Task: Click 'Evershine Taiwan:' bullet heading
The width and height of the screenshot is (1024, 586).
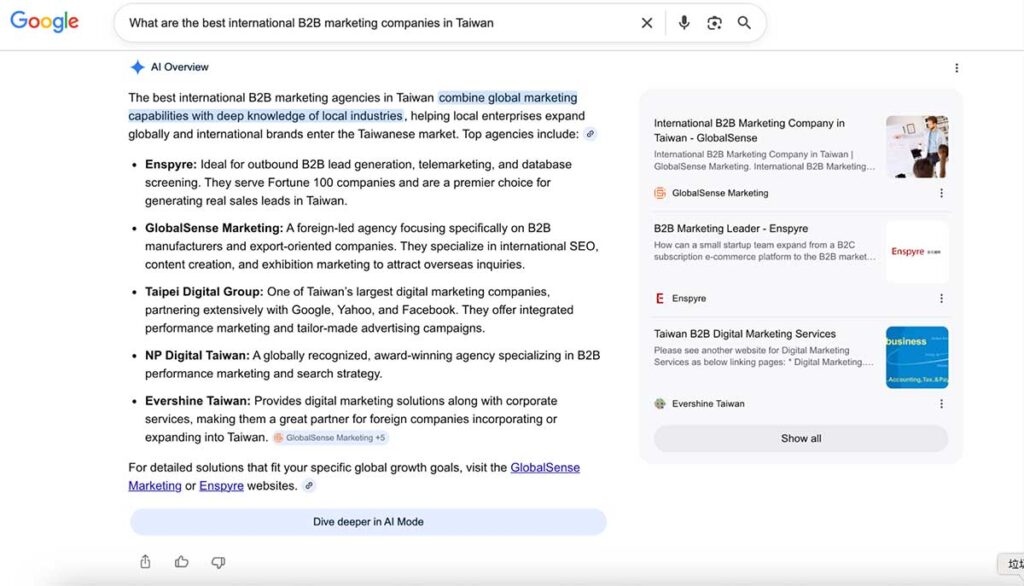Action: pyautogui.click(x=197, y=400)
